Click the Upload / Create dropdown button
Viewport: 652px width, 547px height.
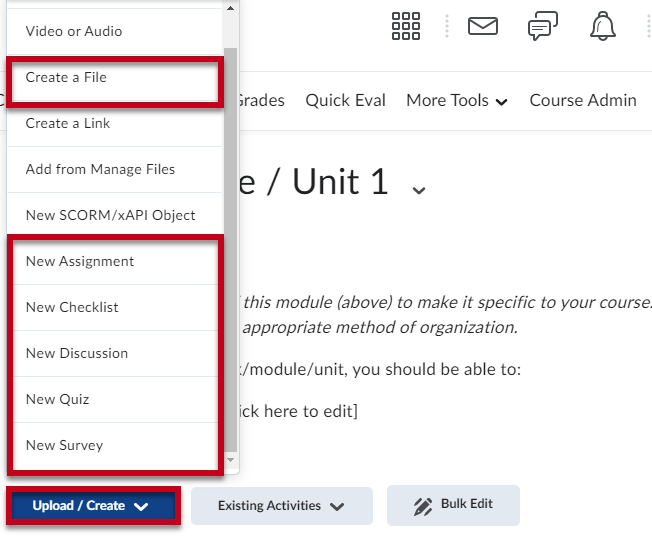click(94, 506)
